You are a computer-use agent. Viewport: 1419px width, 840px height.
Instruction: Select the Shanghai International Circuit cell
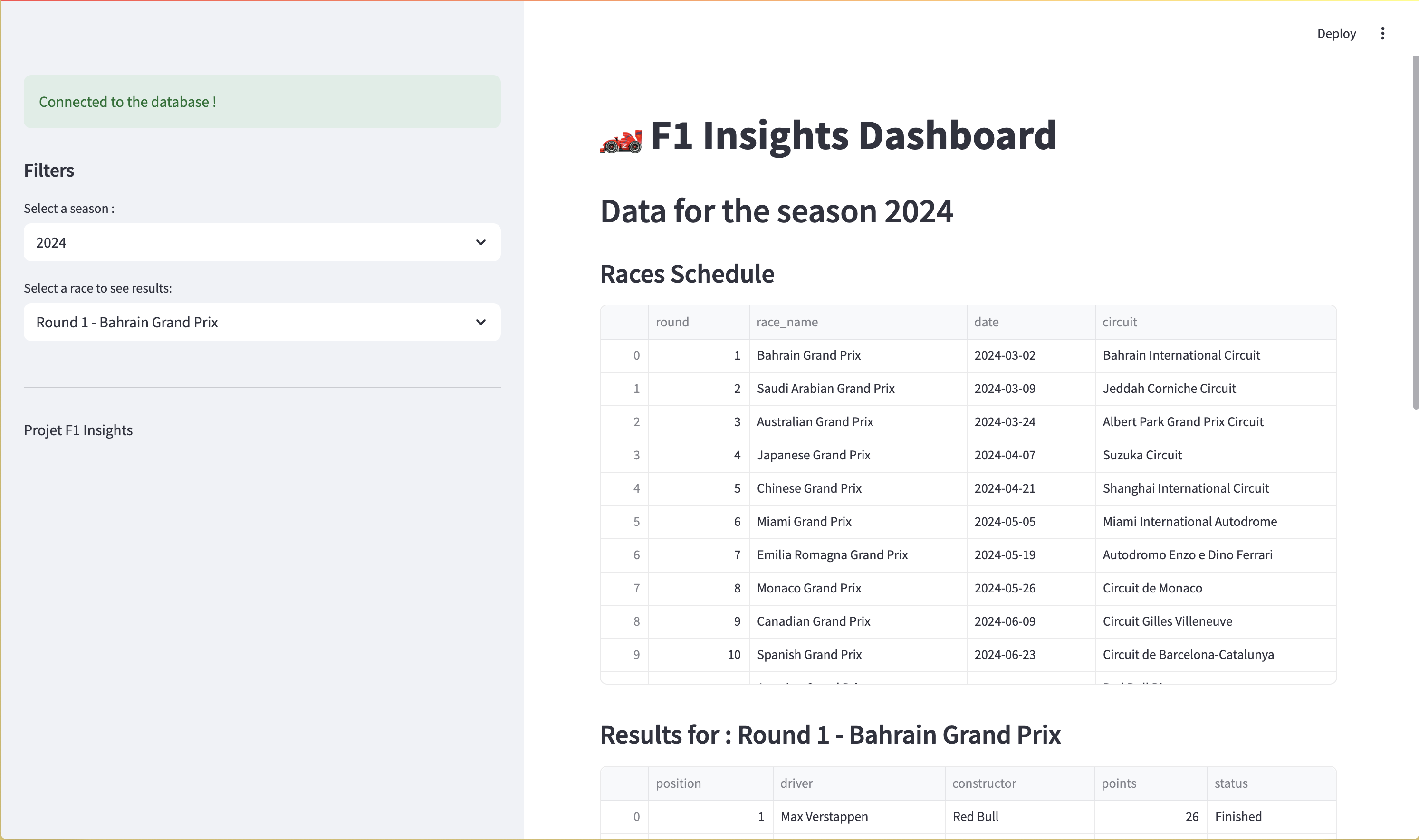click(x=1216, y=488)
